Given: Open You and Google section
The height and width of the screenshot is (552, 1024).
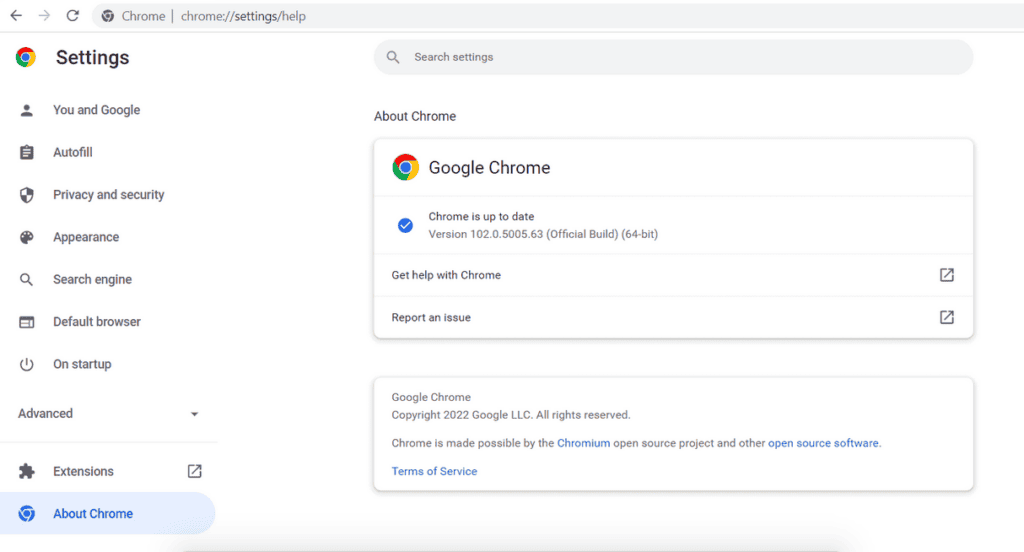Looking at the screenshot, I should point(97,110).
